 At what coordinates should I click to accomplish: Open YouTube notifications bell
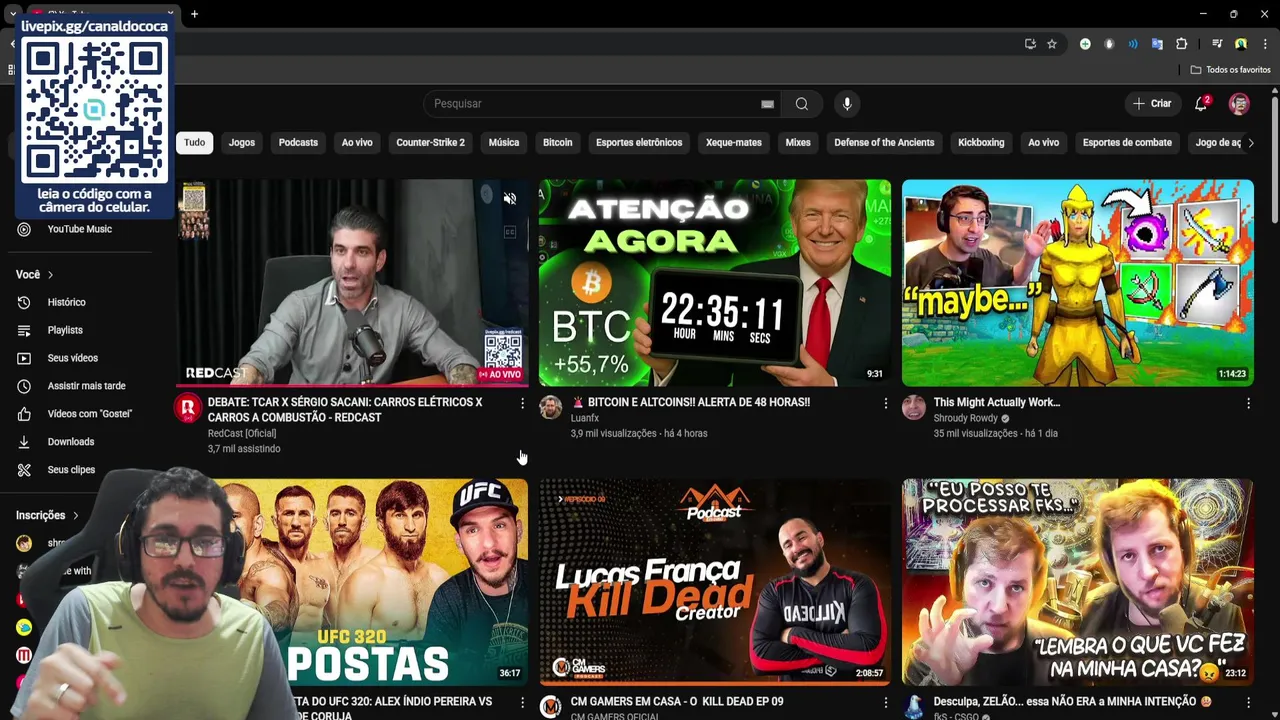1202,104
